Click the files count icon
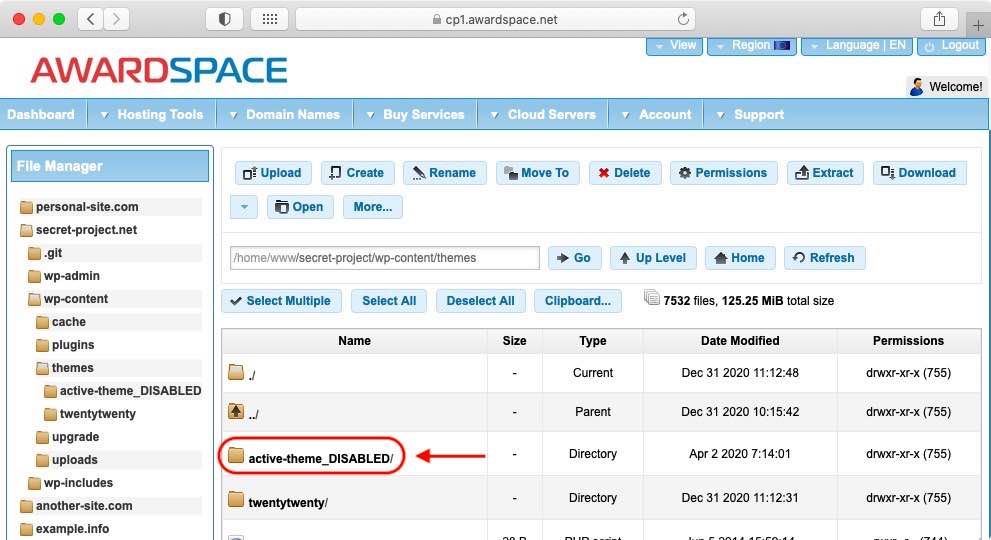 (652, 297)
